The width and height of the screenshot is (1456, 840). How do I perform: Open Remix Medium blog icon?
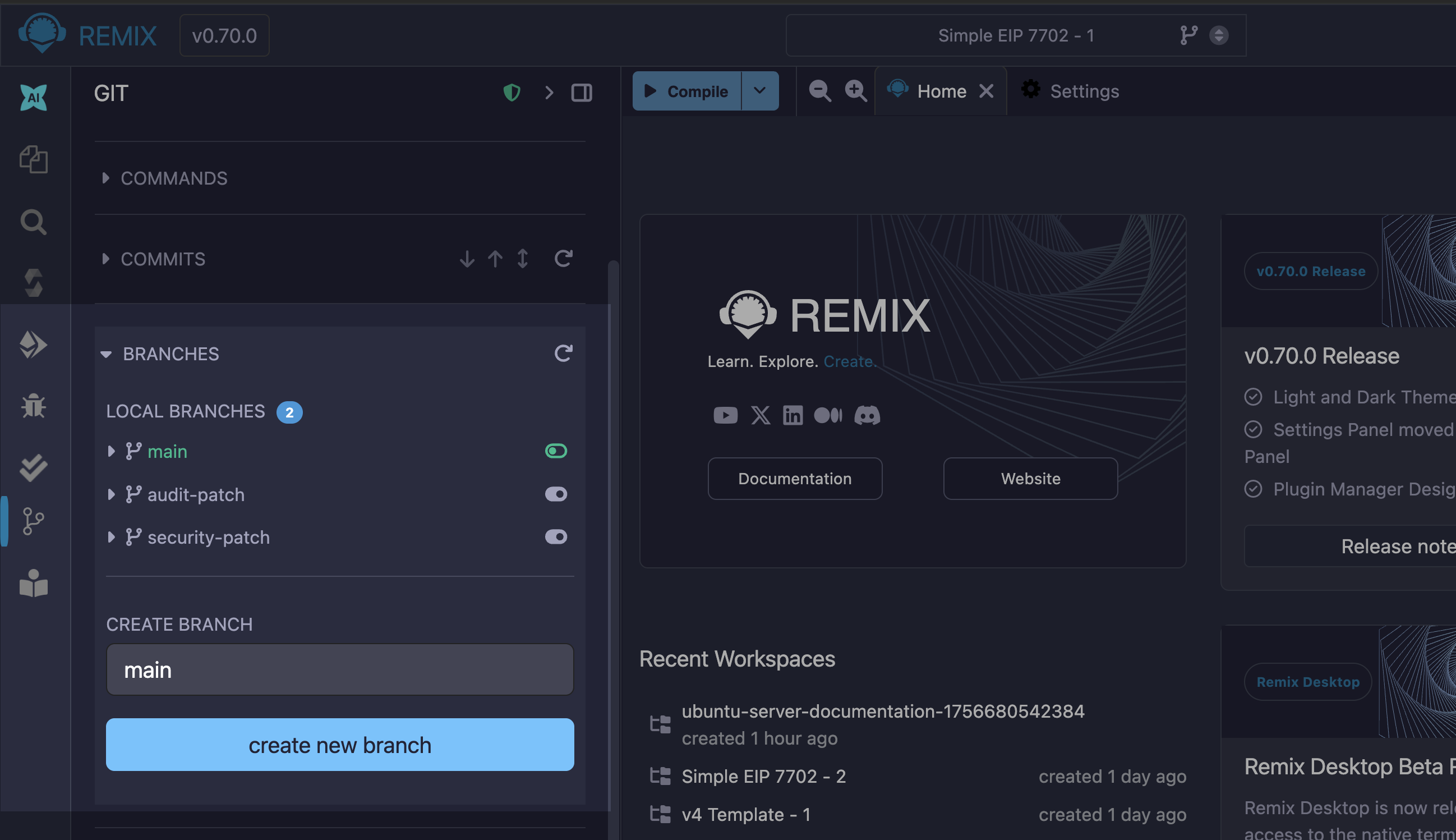pyautogui.click(x=828, y=415)
